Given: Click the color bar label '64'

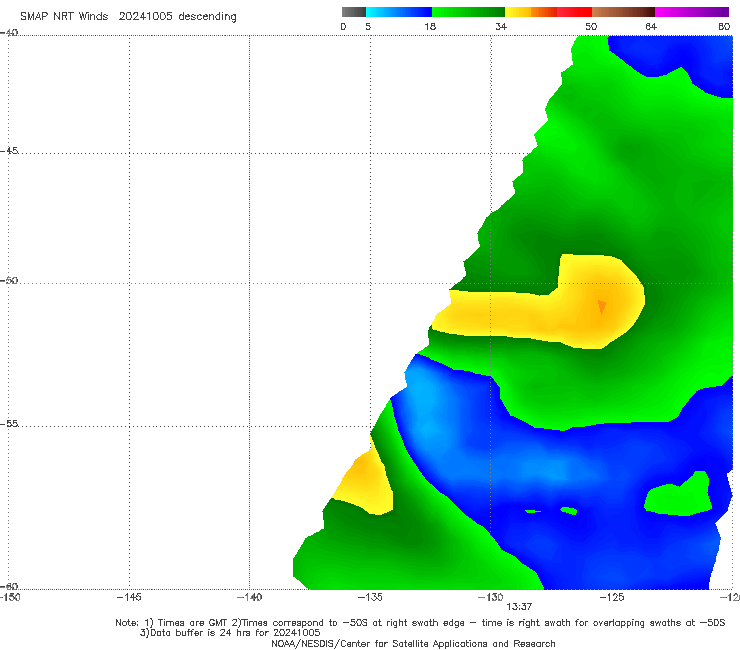Looking at the screenshot, I should tap(651, 26).
